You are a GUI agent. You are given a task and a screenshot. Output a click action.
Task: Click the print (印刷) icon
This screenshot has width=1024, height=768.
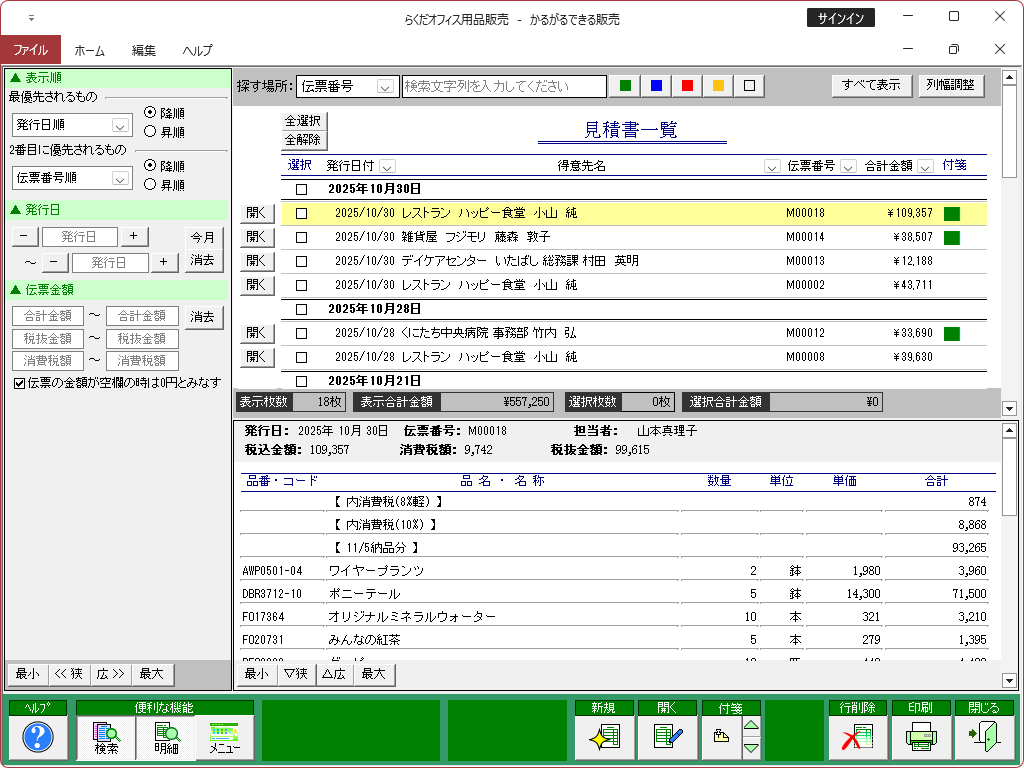pos(920,738)
